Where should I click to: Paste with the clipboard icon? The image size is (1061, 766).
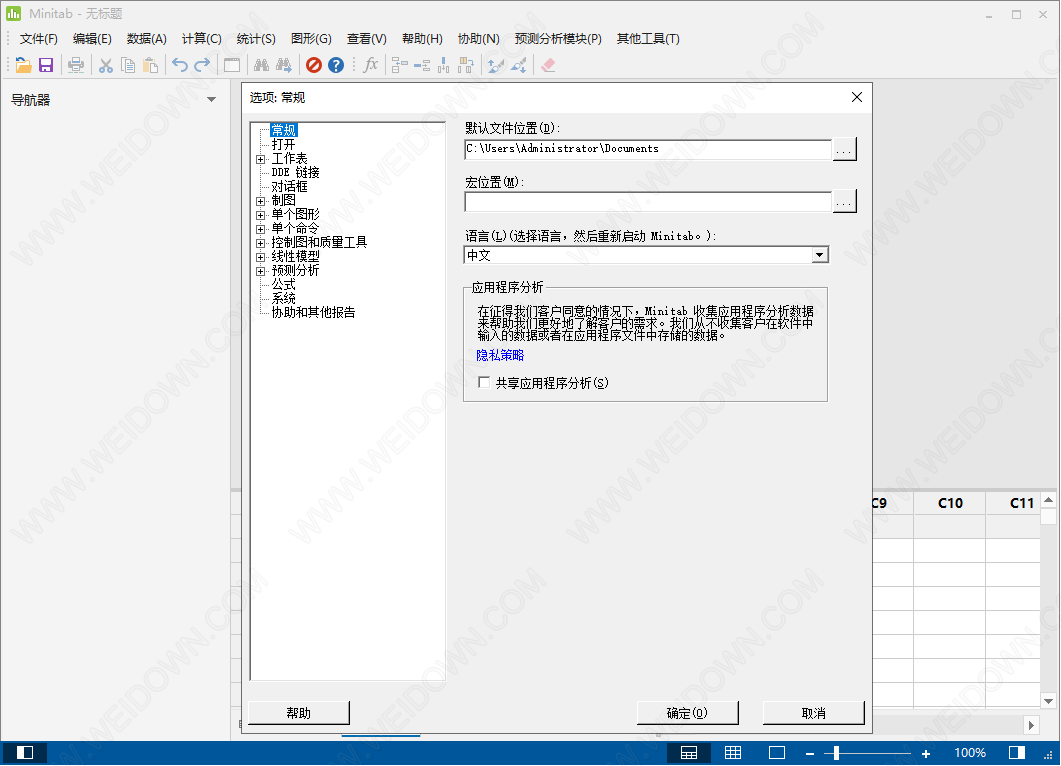coord(150,65)
